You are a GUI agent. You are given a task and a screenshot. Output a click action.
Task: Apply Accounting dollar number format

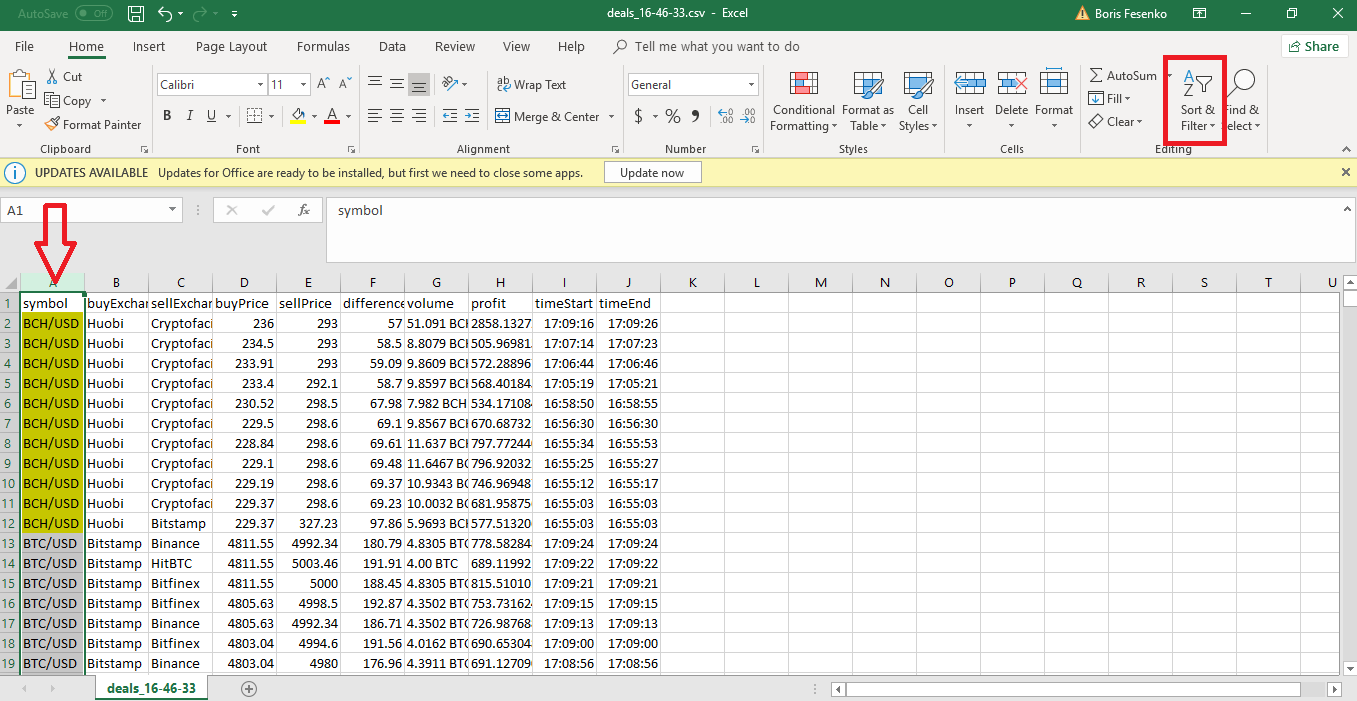pos(639,117)
